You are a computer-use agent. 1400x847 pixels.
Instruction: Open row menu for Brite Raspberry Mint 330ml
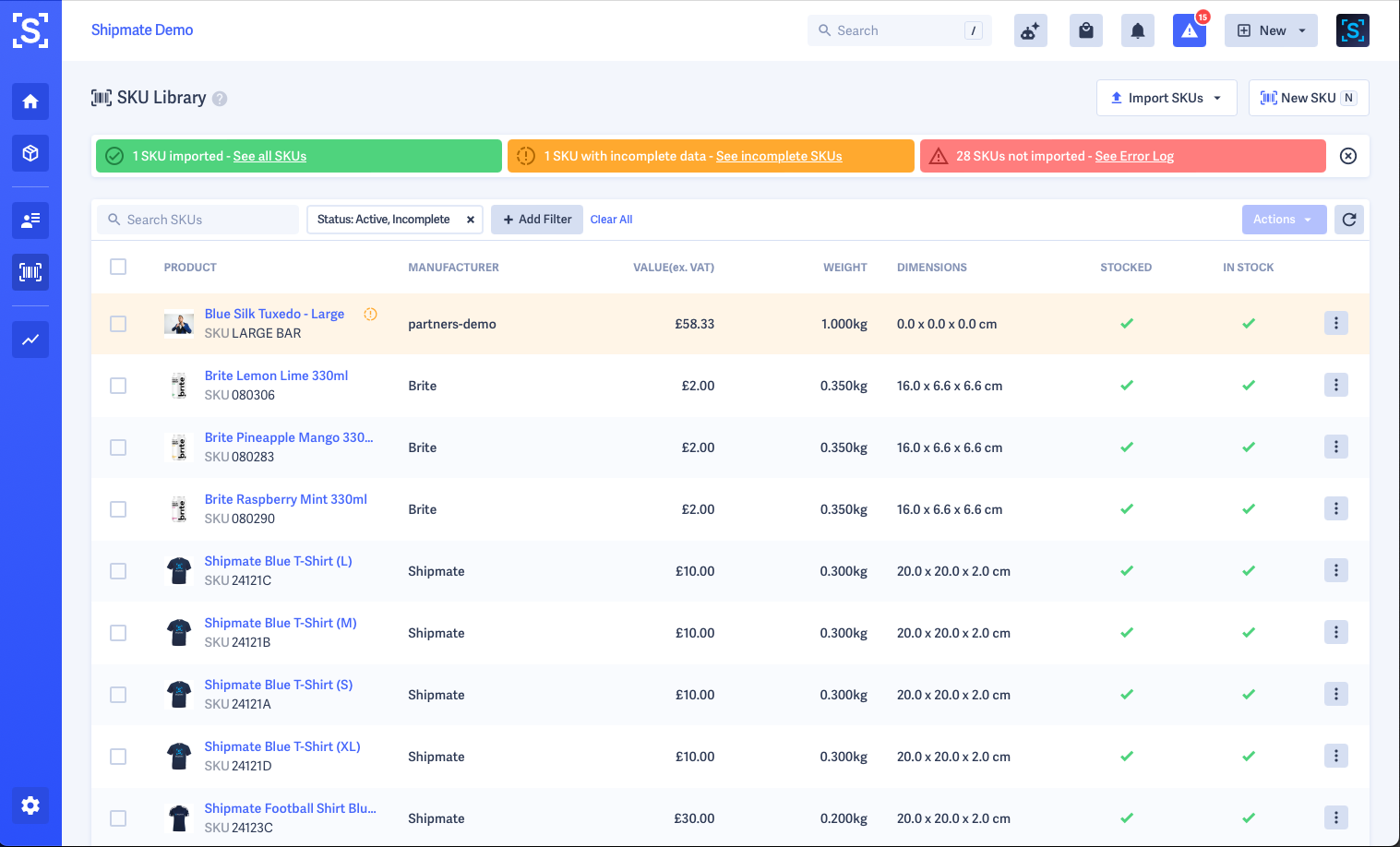coord(1336,508)
